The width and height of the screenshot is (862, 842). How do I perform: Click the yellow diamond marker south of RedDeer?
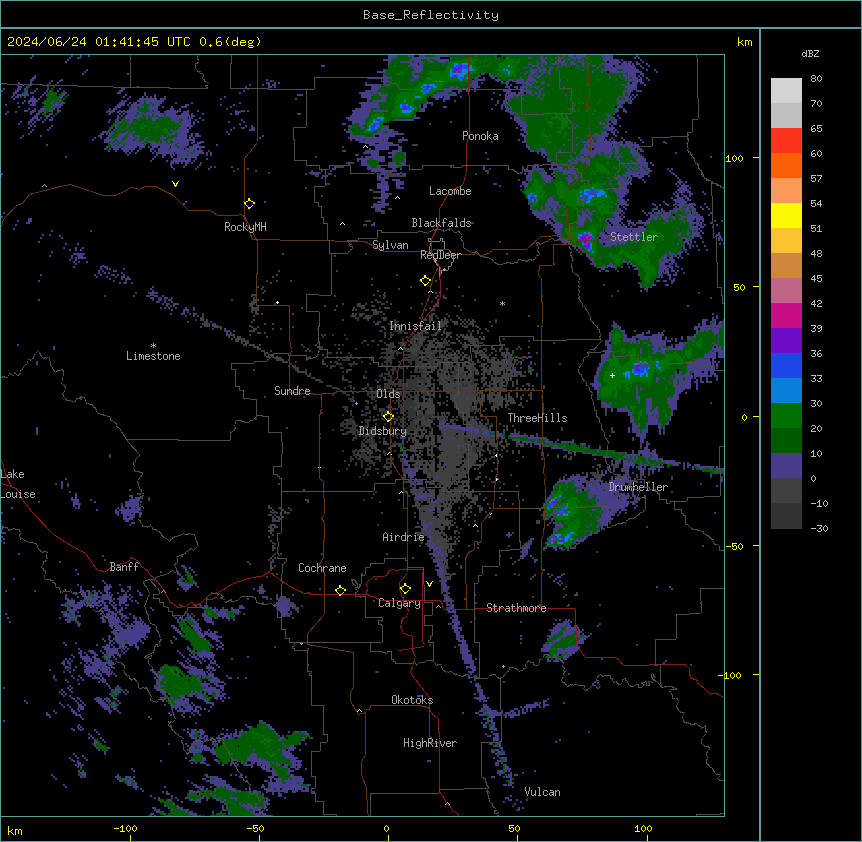click(426, 281)
